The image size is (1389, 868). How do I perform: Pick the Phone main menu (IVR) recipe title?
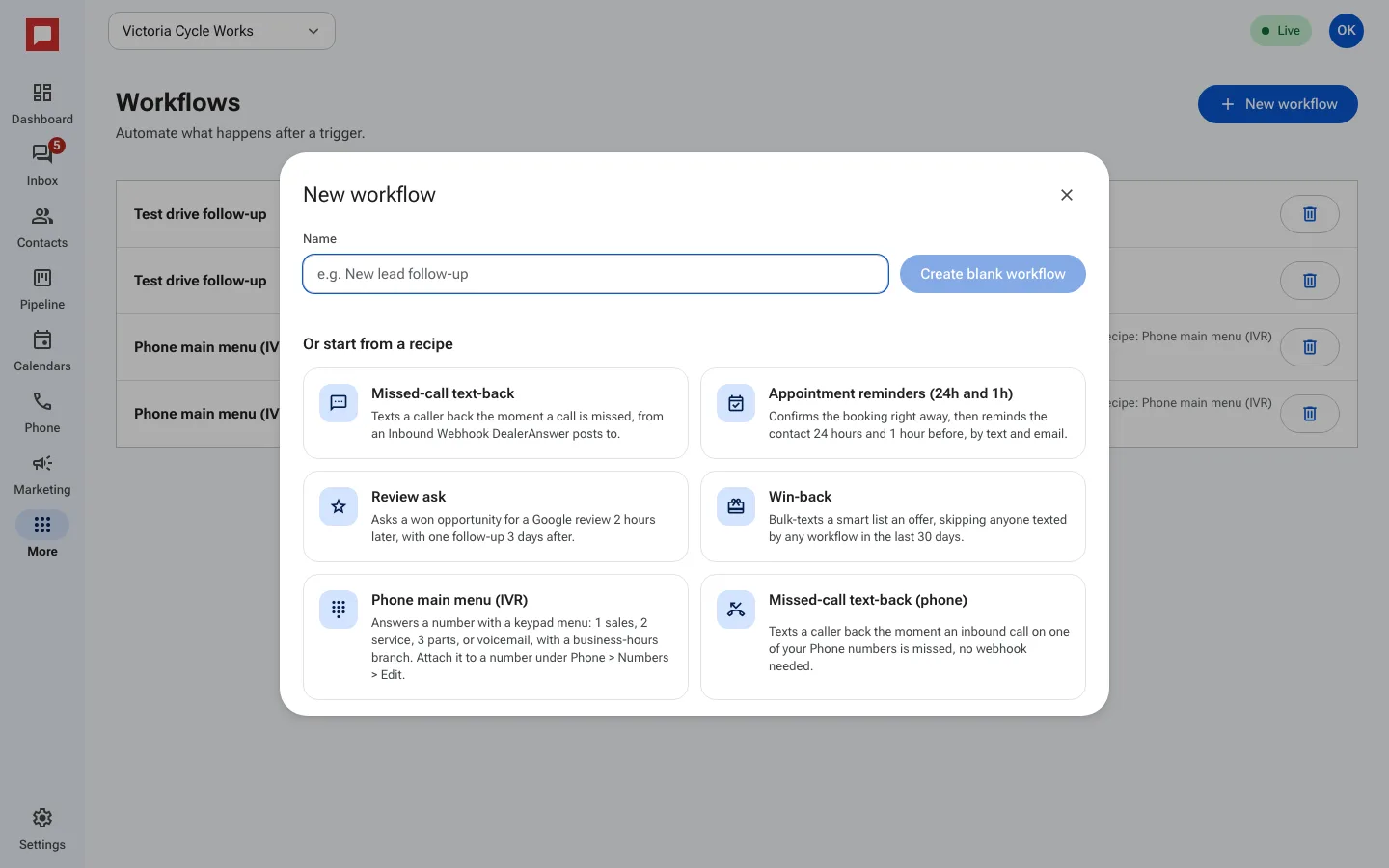point(449,600)
